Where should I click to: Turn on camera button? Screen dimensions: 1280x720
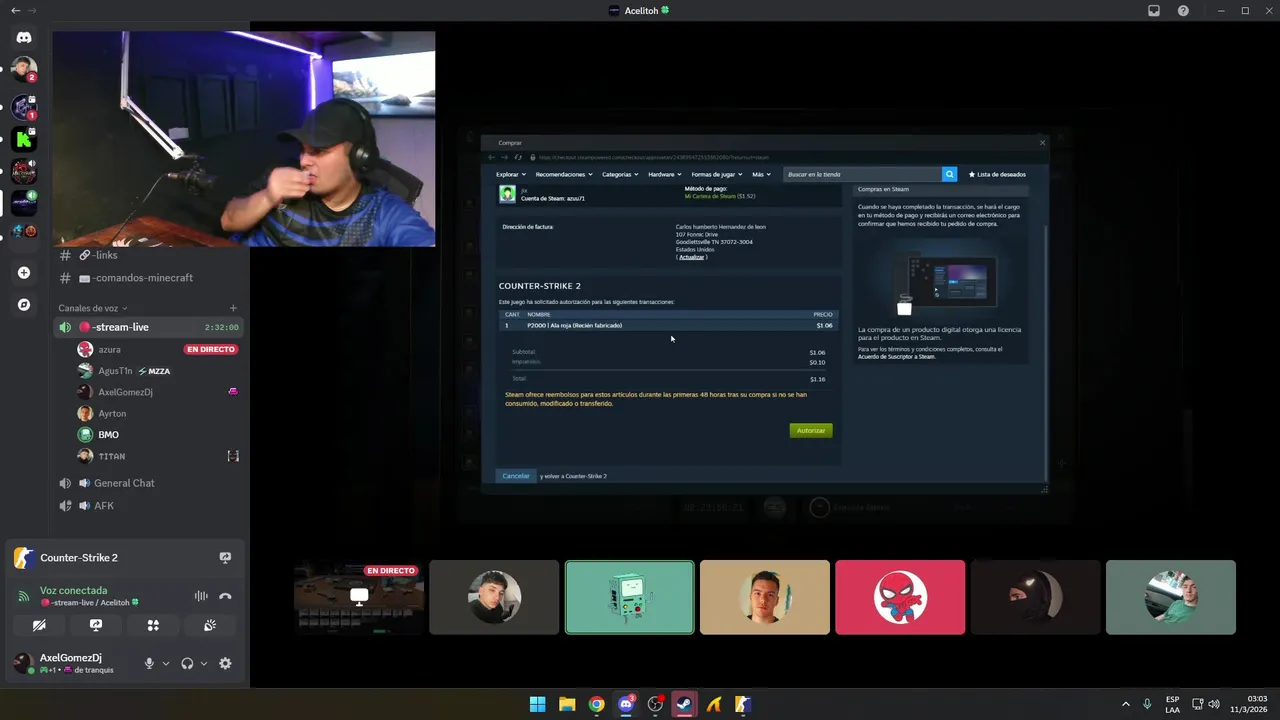click(39, 625)
